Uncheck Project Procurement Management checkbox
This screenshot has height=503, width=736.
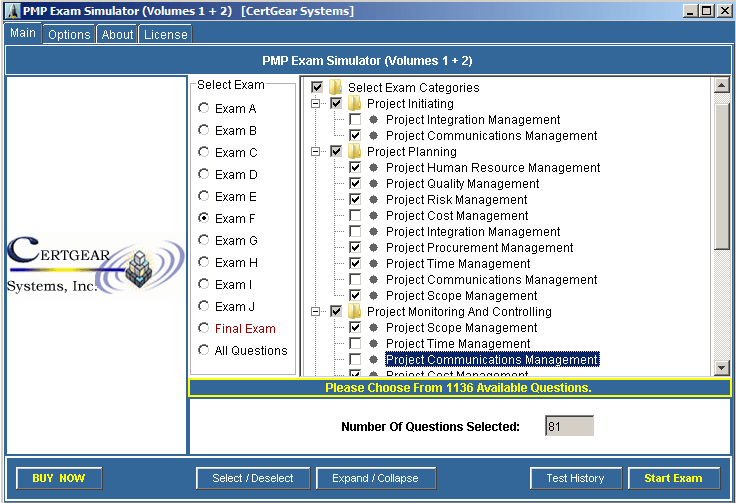[x=355, y=247]
